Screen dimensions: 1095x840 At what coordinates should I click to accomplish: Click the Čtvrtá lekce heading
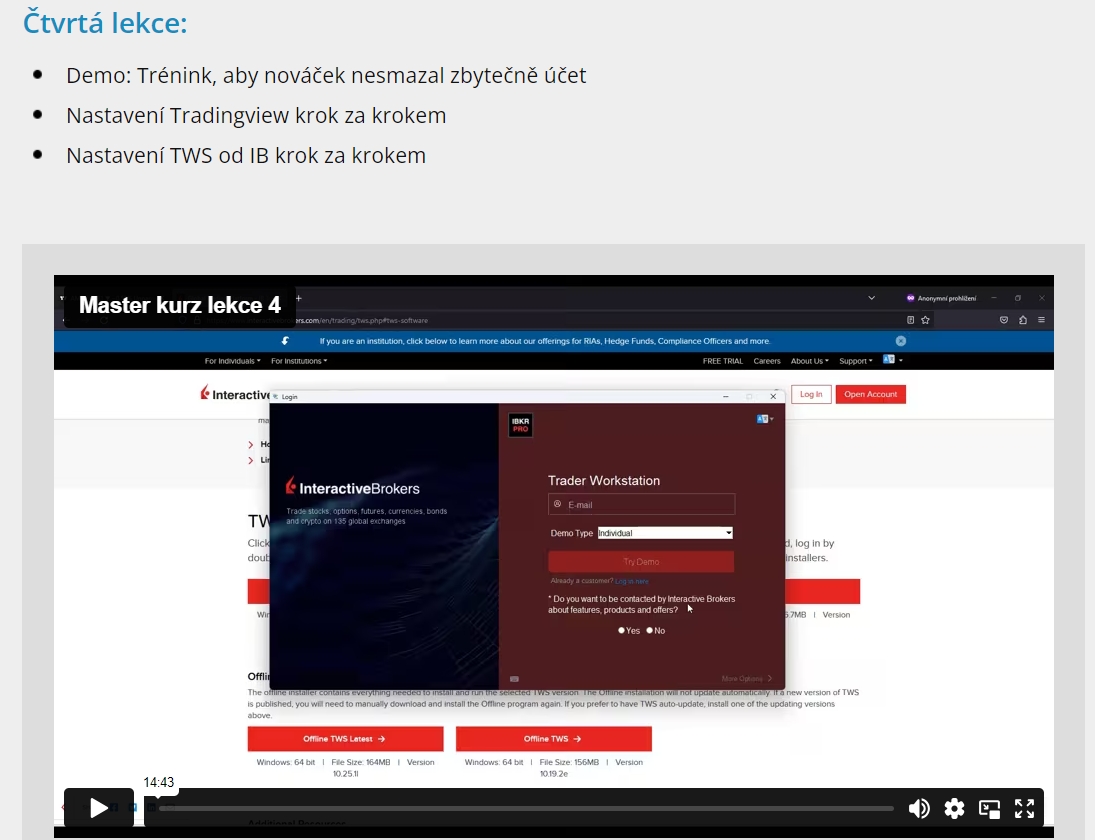coord(105,22)
